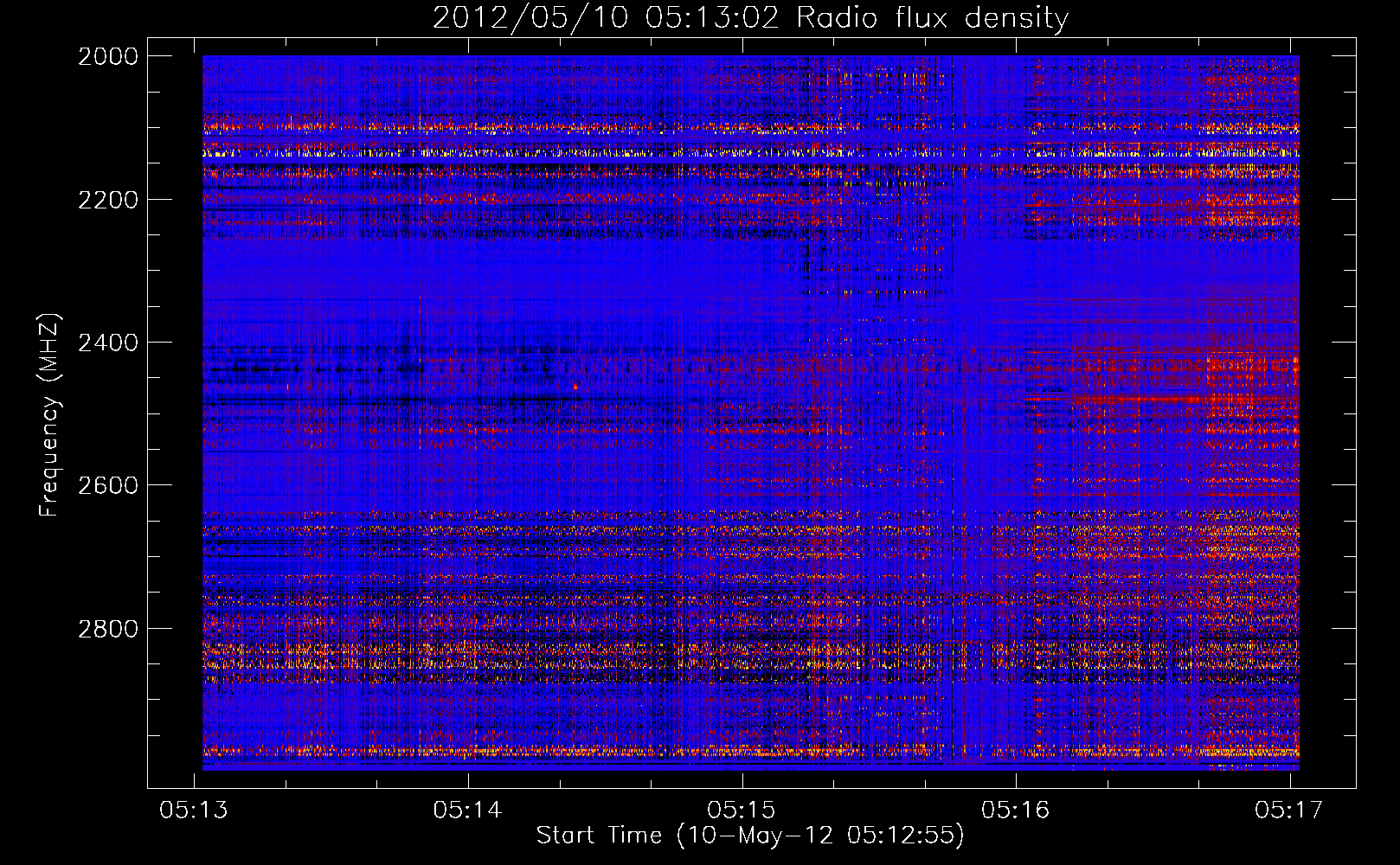The height and width of the screenshot is (865, 1400).
Task: Click the 05:15 time axis label
Action: click(x=742, y=810)
